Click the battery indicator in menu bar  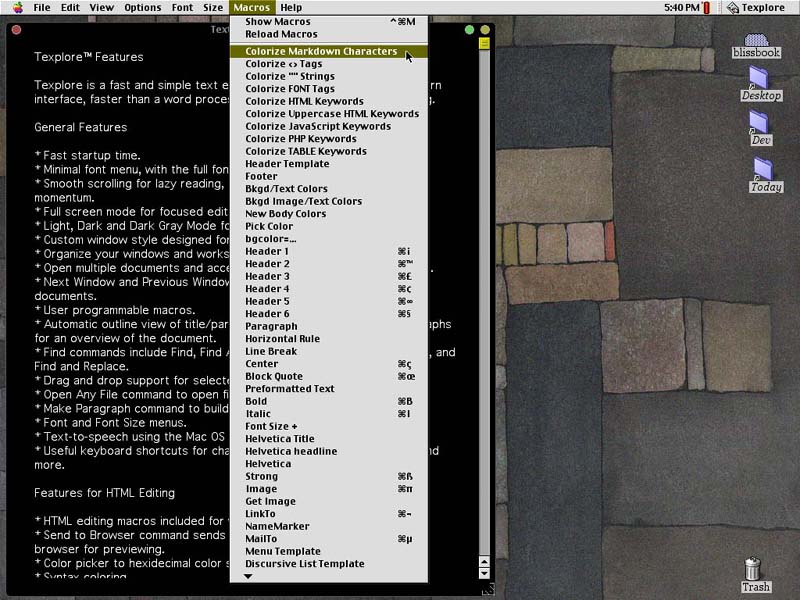(x=707, y=7)
